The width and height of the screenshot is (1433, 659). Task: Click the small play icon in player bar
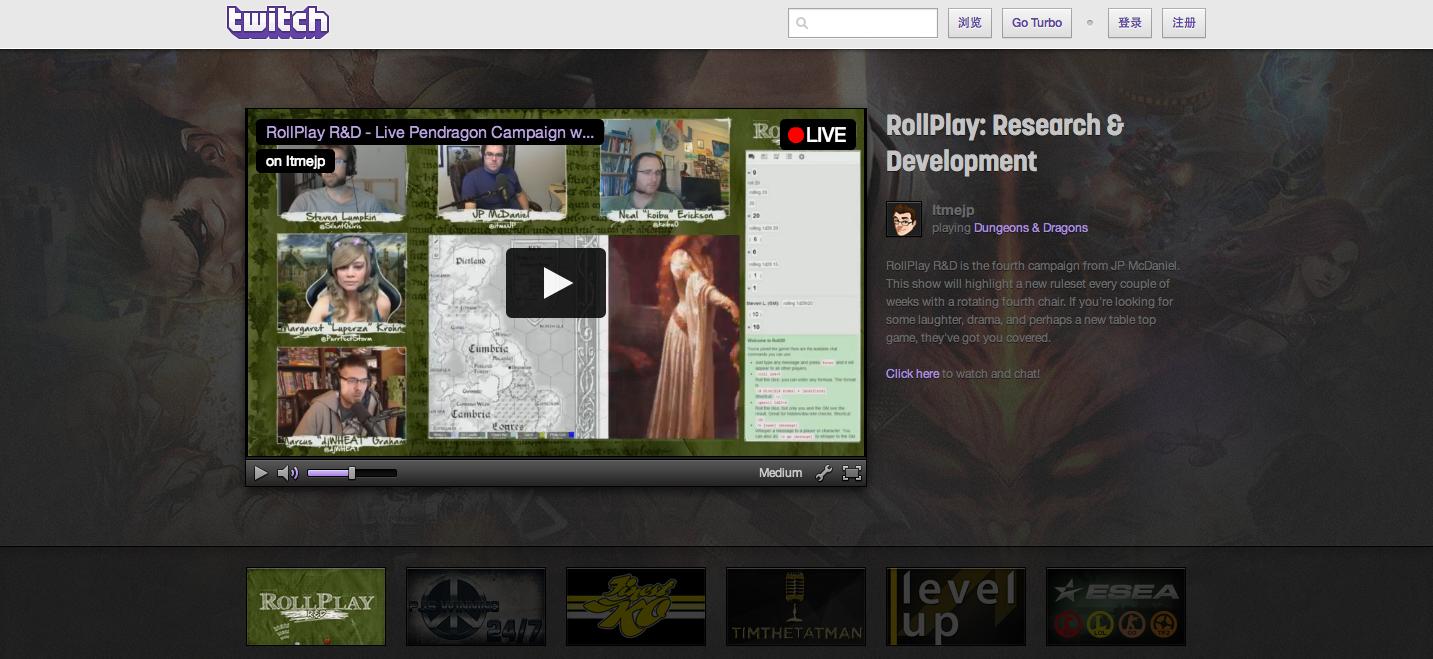click(261, 473)
